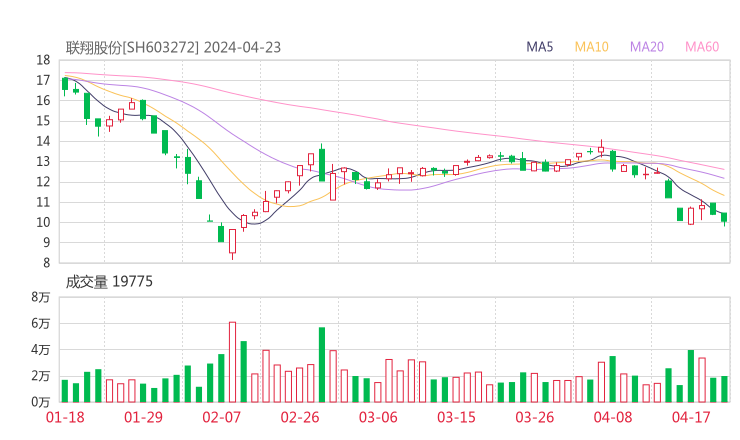
Task: Select the 03-15 date label
Action: pos(455,418)
